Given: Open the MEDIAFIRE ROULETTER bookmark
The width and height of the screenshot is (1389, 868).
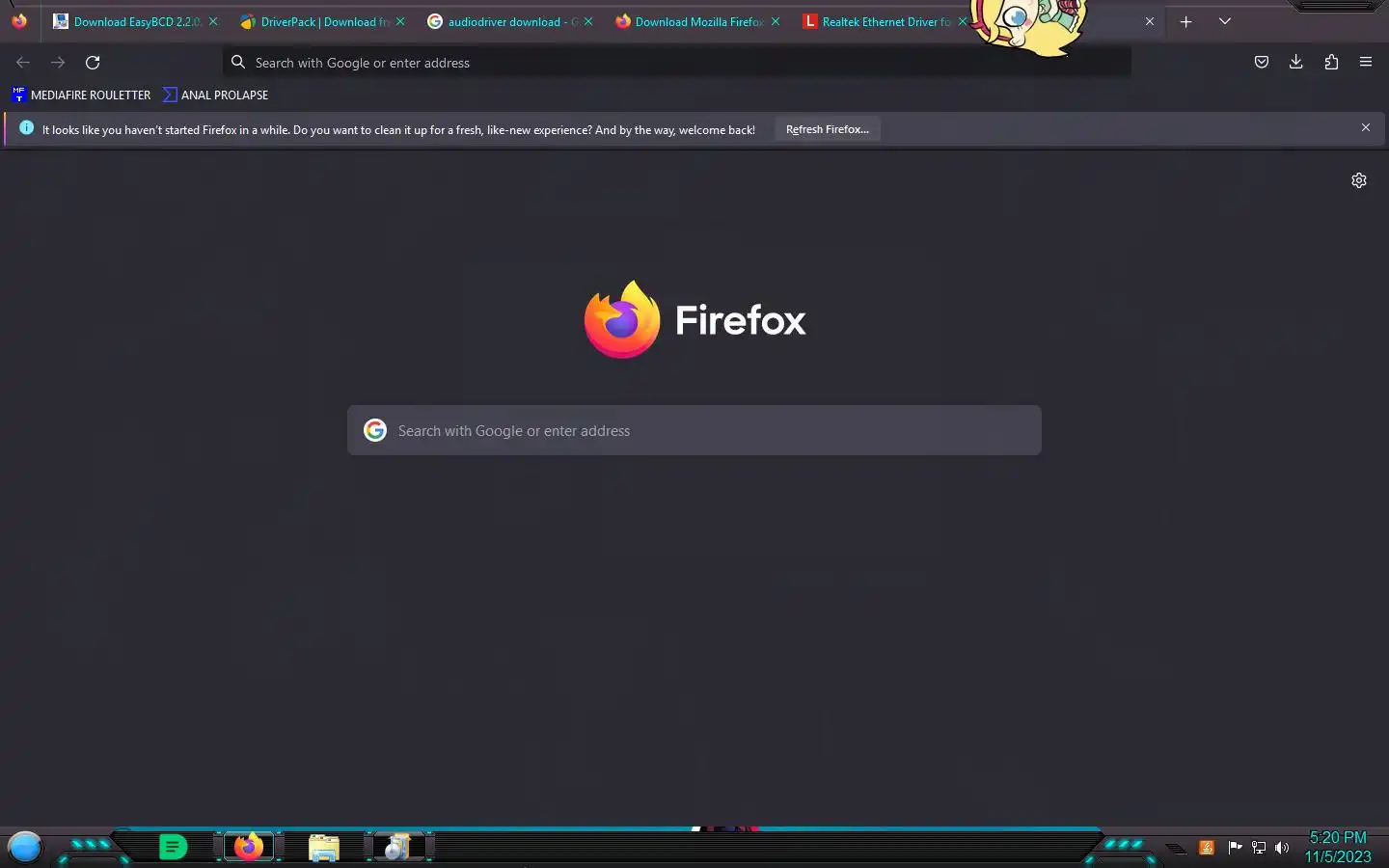Looking at the screenshot, I should point(81,95).
